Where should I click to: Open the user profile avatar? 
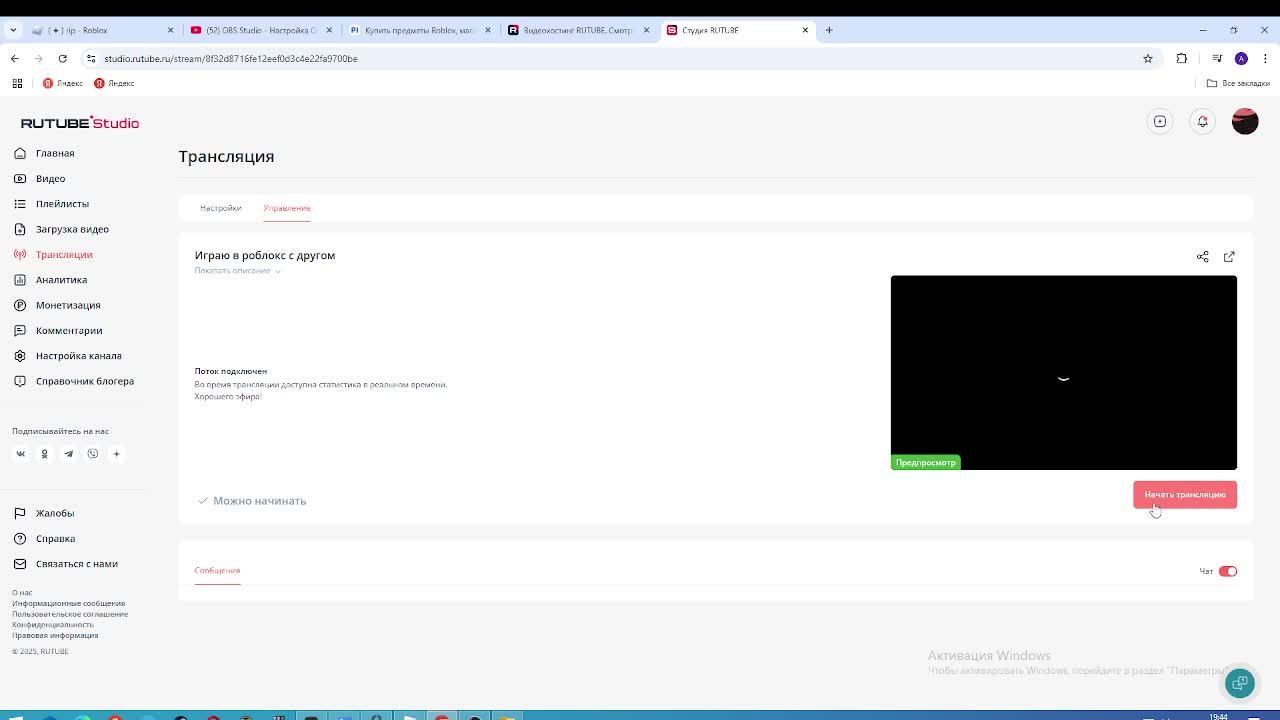(1245, 122)
